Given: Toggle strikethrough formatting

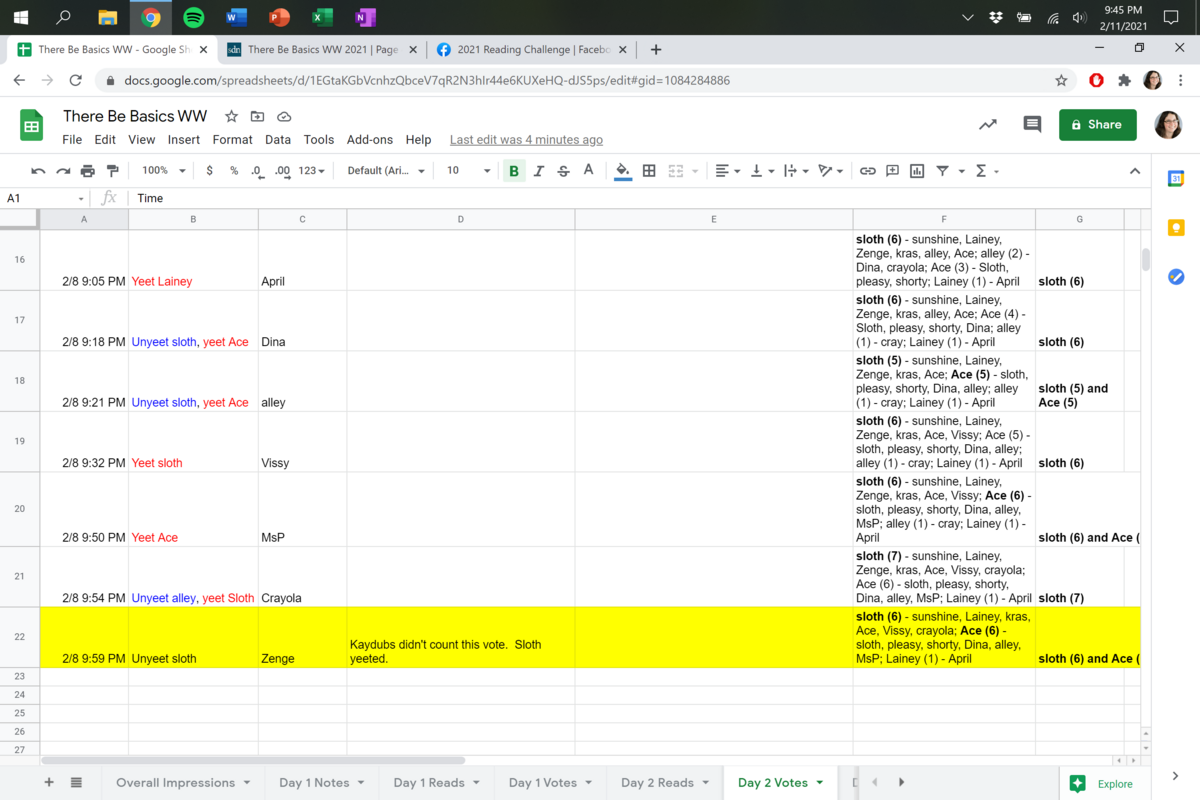Looking at the screenshot, I should pos(563,171).
